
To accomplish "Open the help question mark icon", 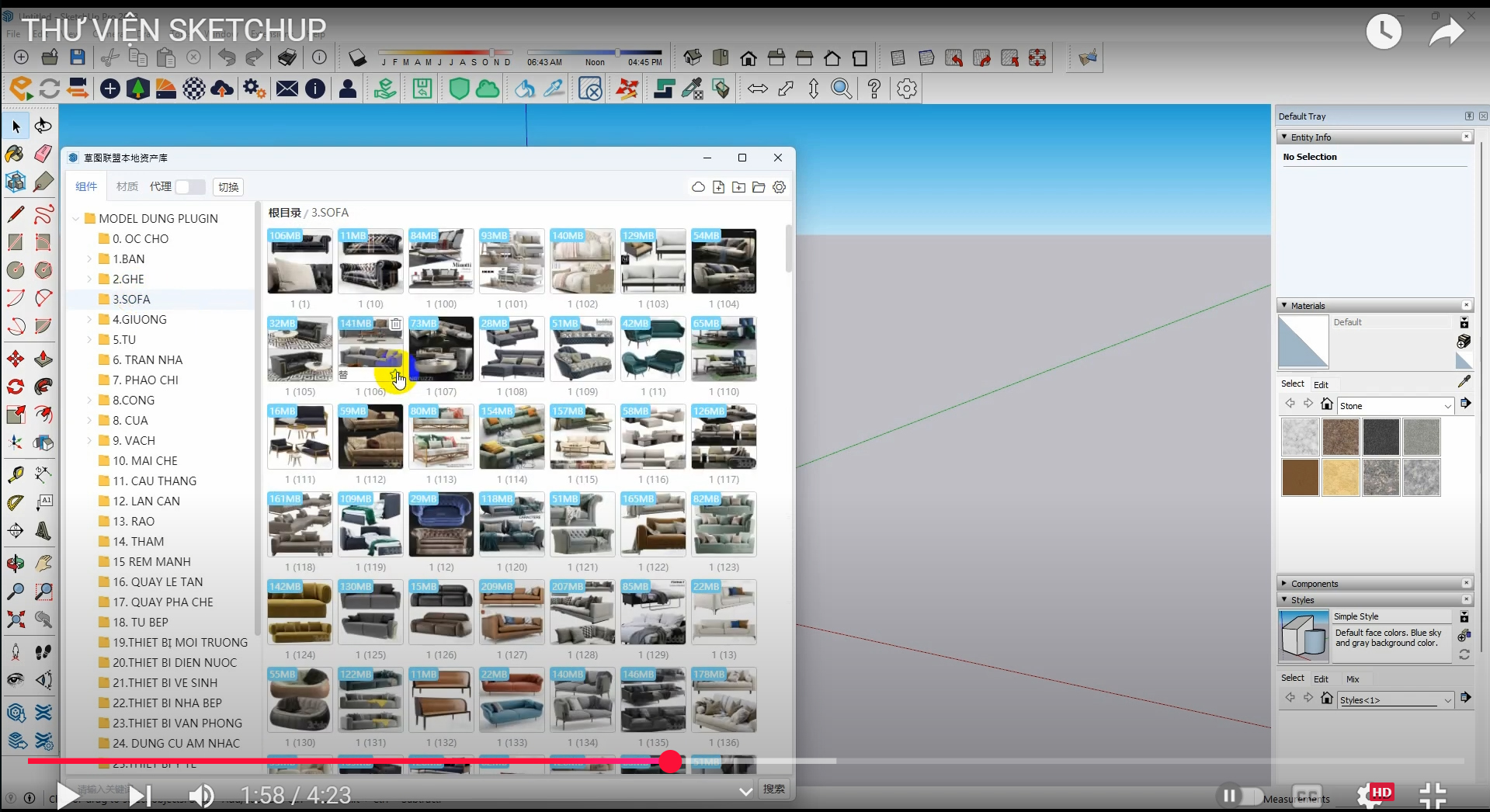I will (874, 88).
